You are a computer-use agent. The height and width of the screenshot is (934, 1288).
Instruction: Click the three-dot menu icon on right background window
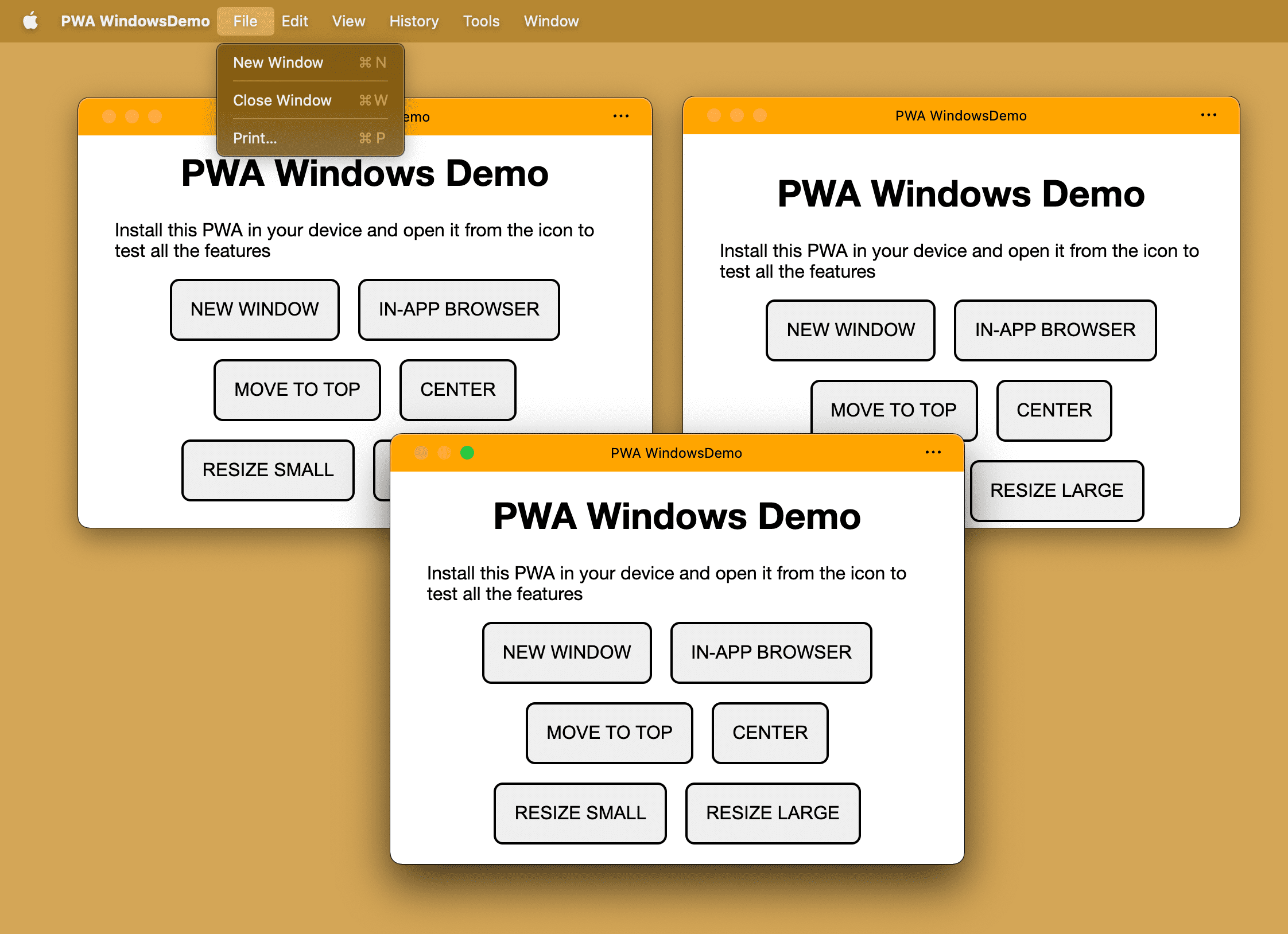pos(1210,116)
